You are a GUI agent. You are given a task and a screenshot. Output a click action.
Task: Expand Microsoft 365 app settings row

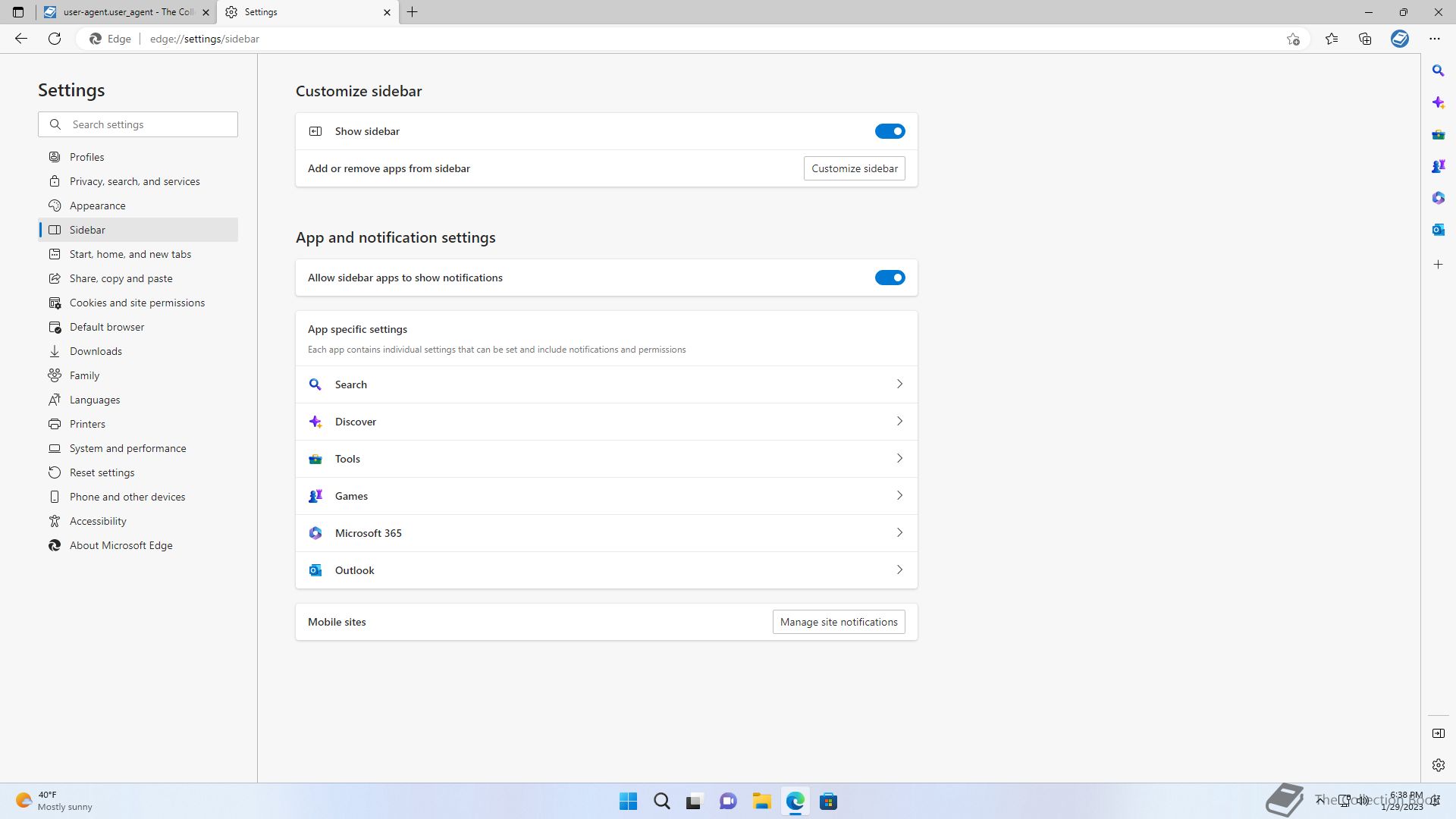point(606,533)
